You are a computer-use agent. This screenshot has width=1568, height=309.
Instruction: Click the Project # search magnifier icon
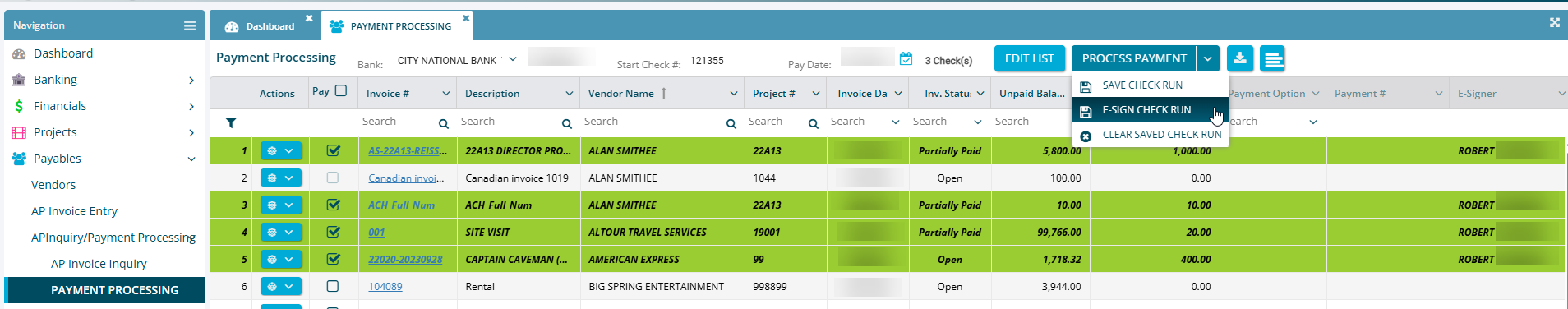[814, 124]
